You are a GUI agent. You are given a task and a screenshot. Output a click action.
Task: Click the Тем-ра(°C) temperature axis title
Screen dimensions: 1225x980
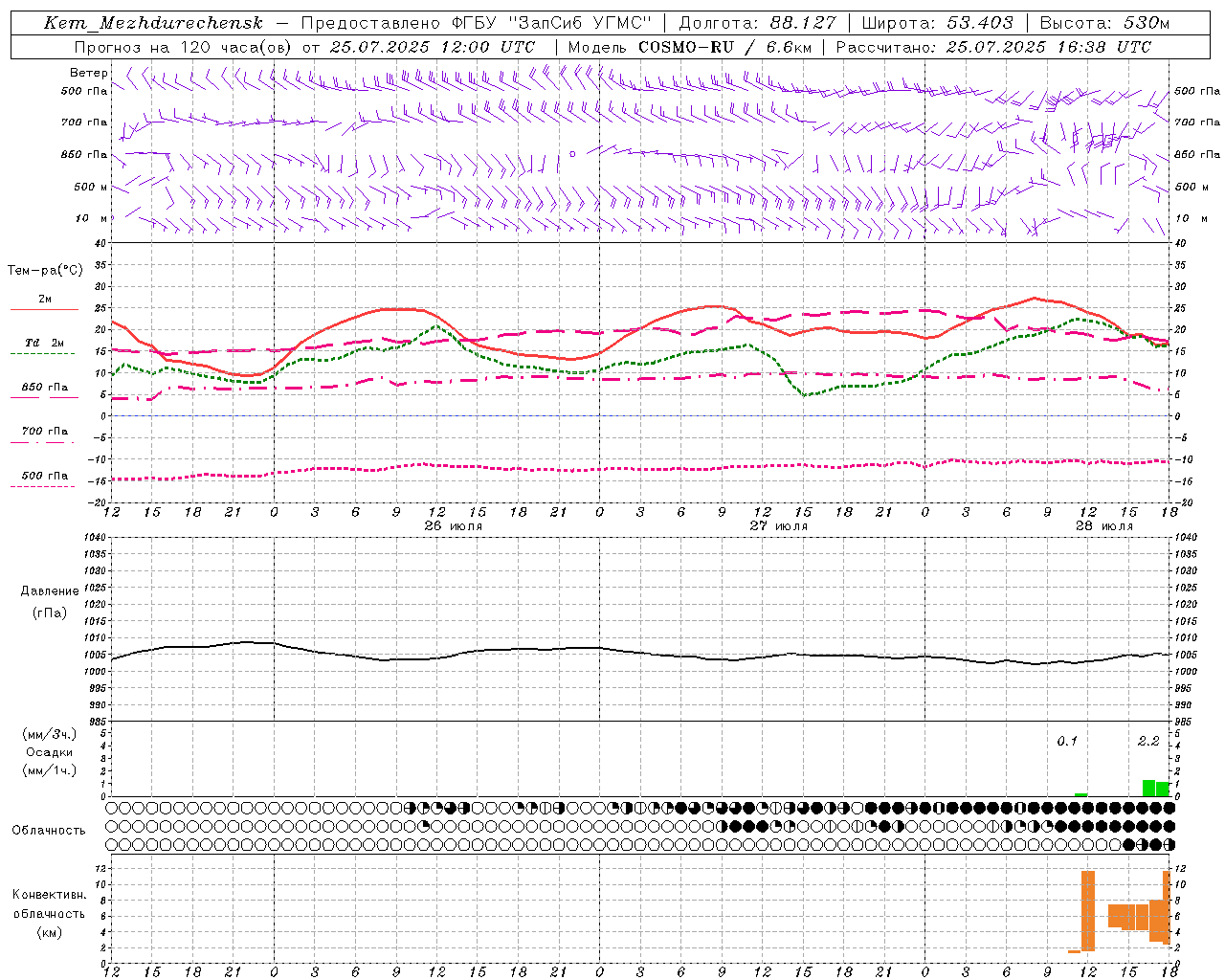click(x=45, y=271)
